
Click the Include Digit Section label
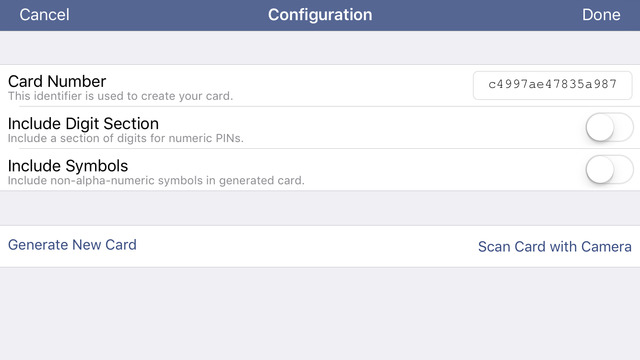coord(83,124)
